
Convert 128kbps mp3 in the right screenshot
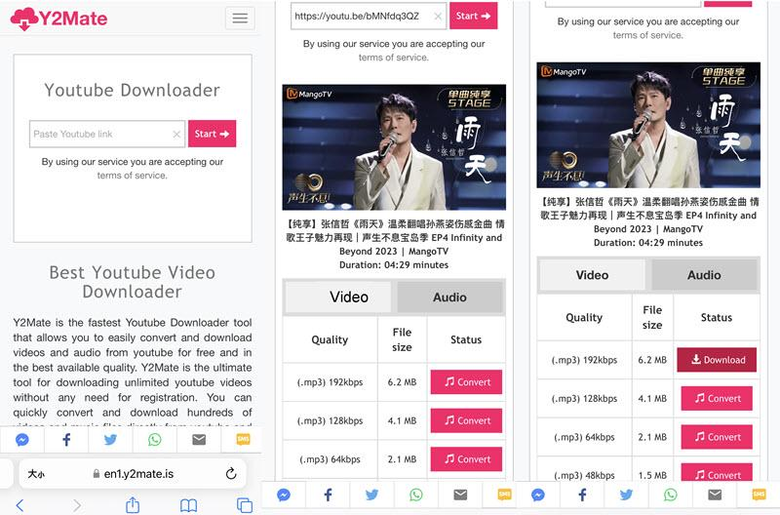(x=717, y=399)
